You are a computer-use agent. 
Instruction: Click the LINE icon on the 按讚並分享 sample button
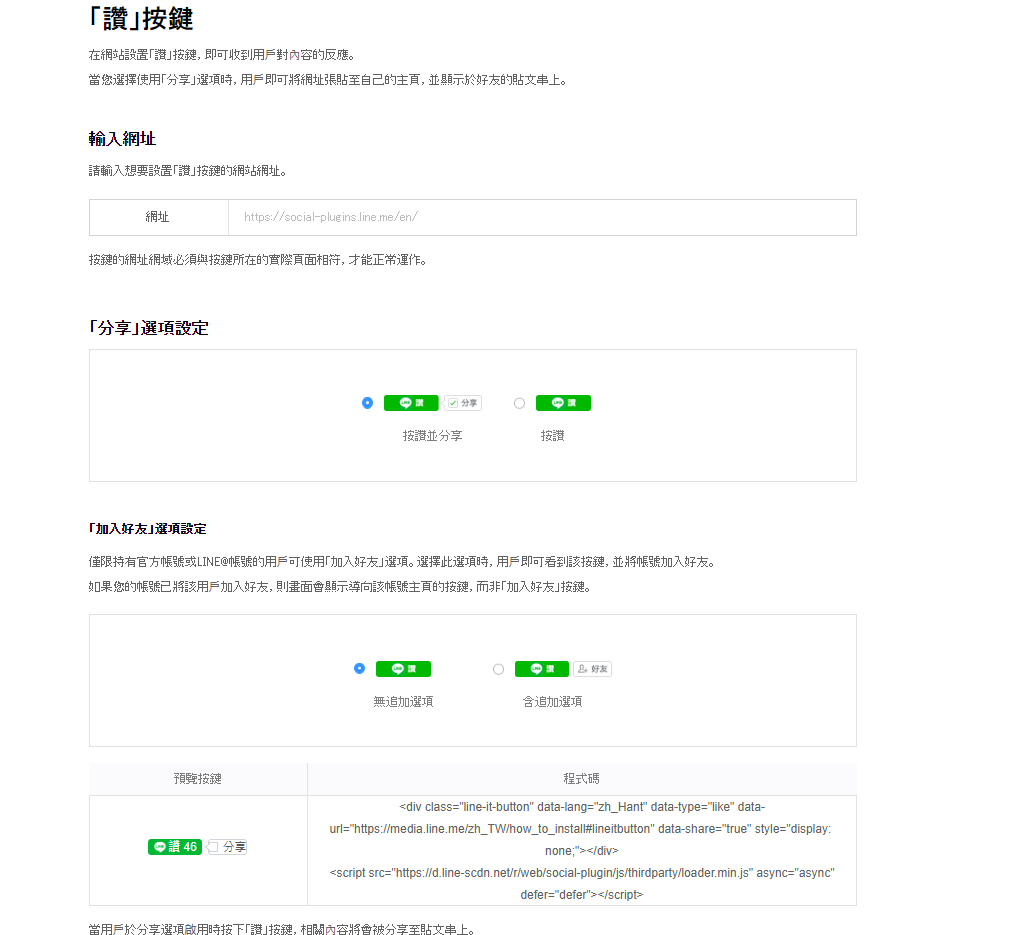[405, 403]
